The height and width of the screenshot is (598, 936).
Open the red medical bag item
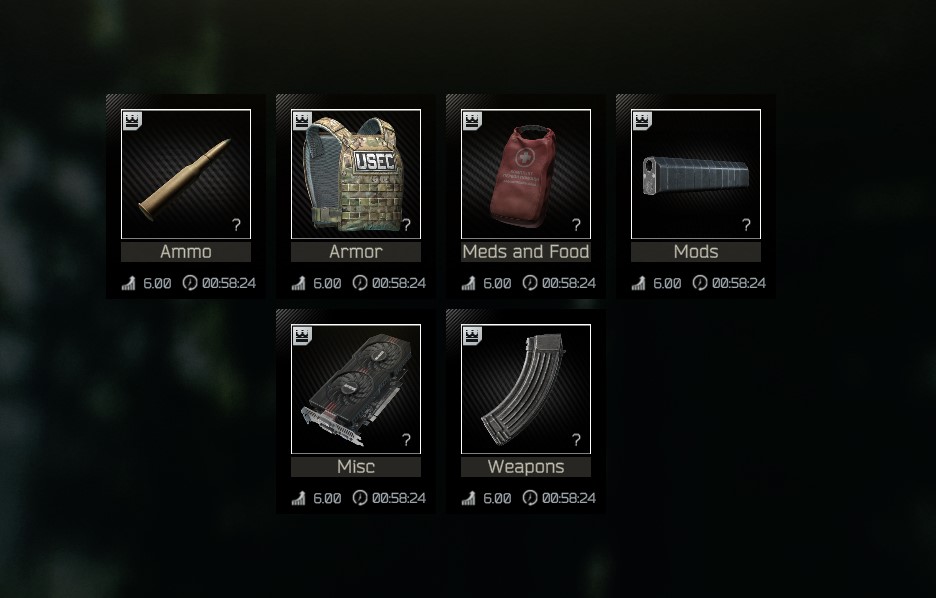coord(526,174)
